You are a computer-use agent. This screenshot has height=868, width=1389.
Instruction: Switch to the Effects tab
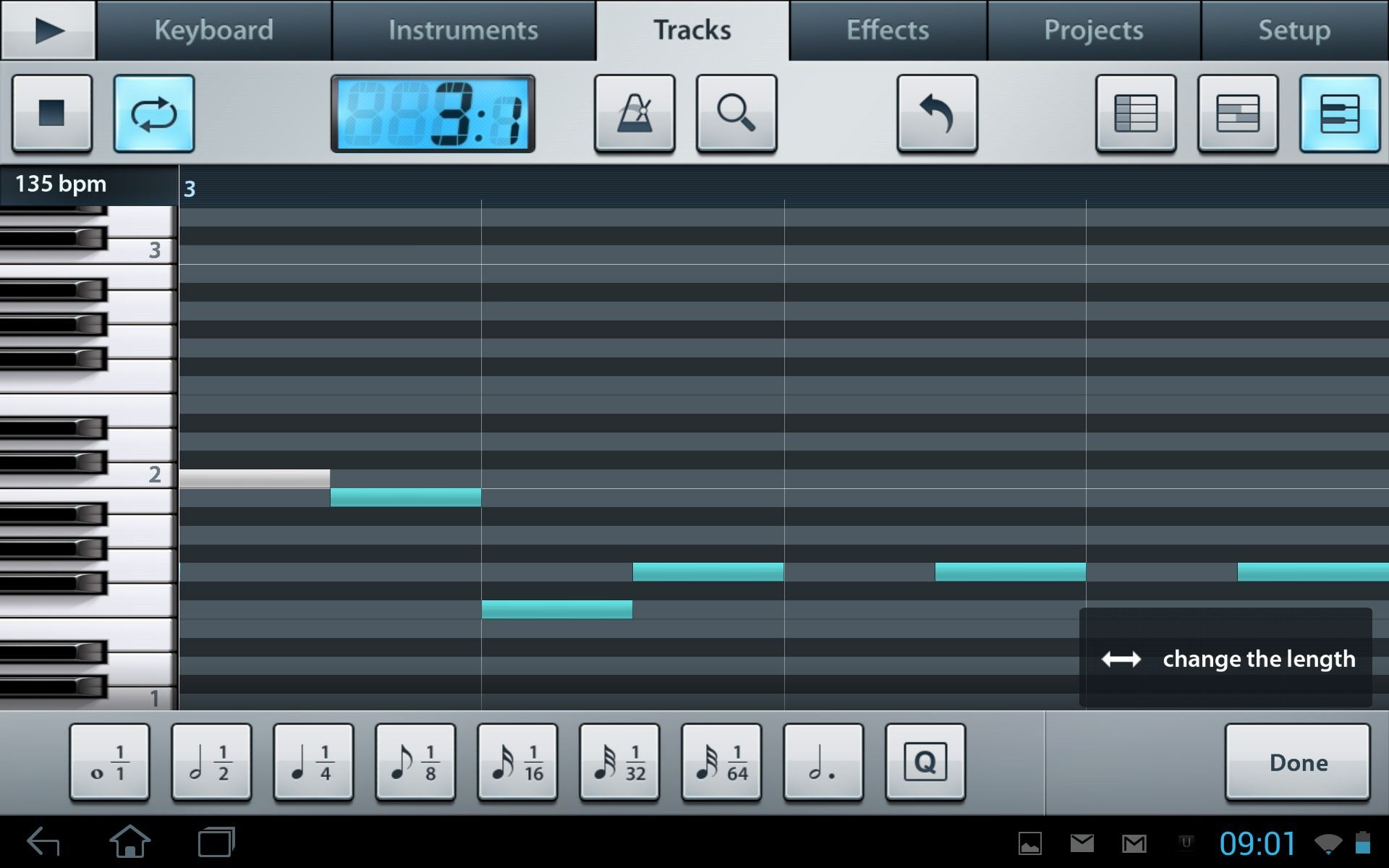coord(888,30)
